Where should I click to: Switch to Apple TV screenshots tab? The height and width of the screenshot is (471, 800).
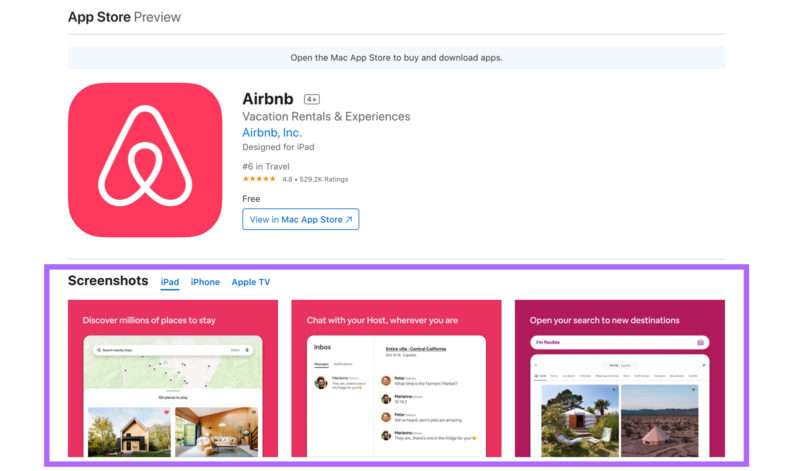click(251, 282)
